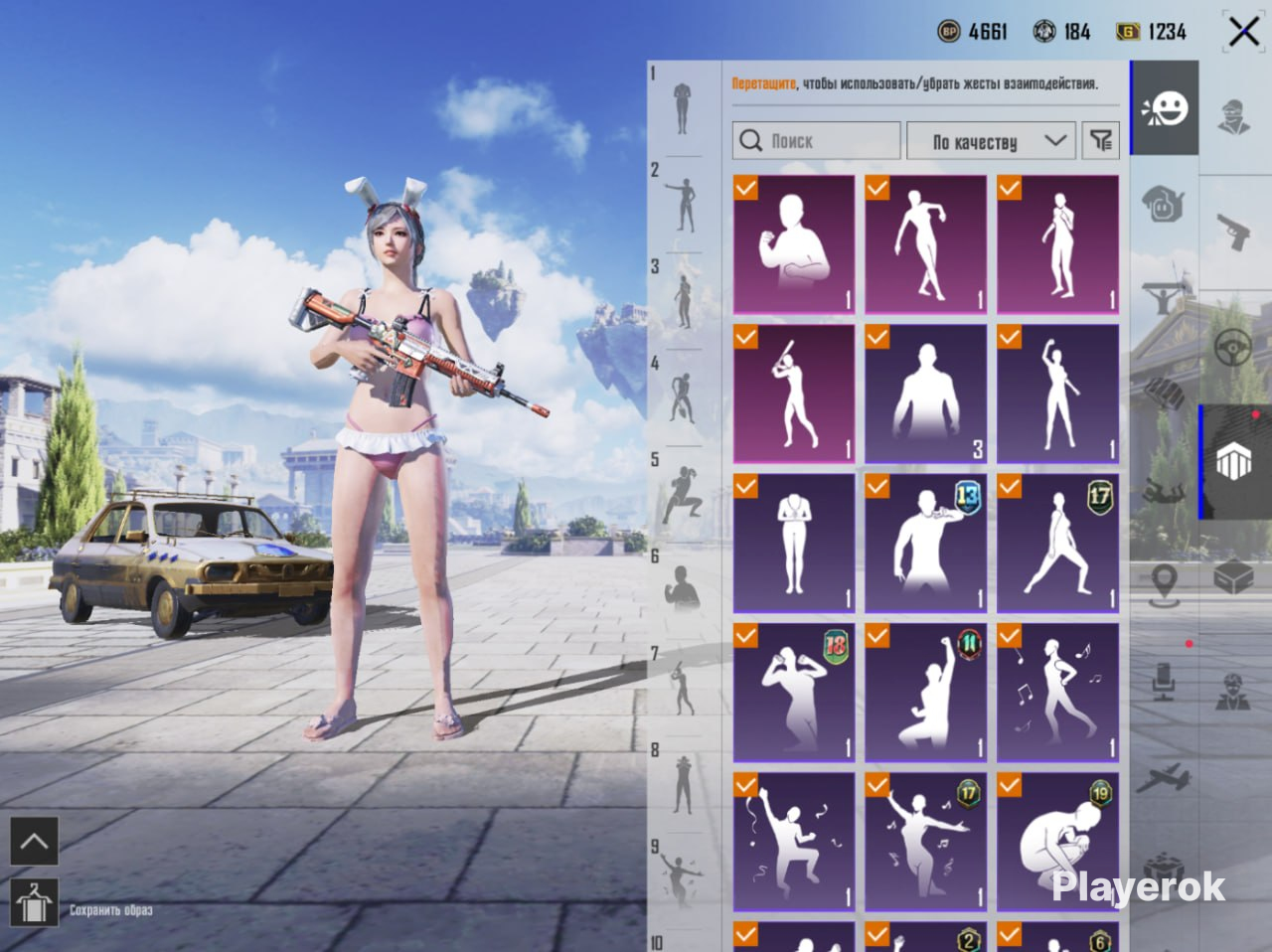Expand the panel with the up chevron
This screenshot has height=952, width=1272.
(34, 842)
